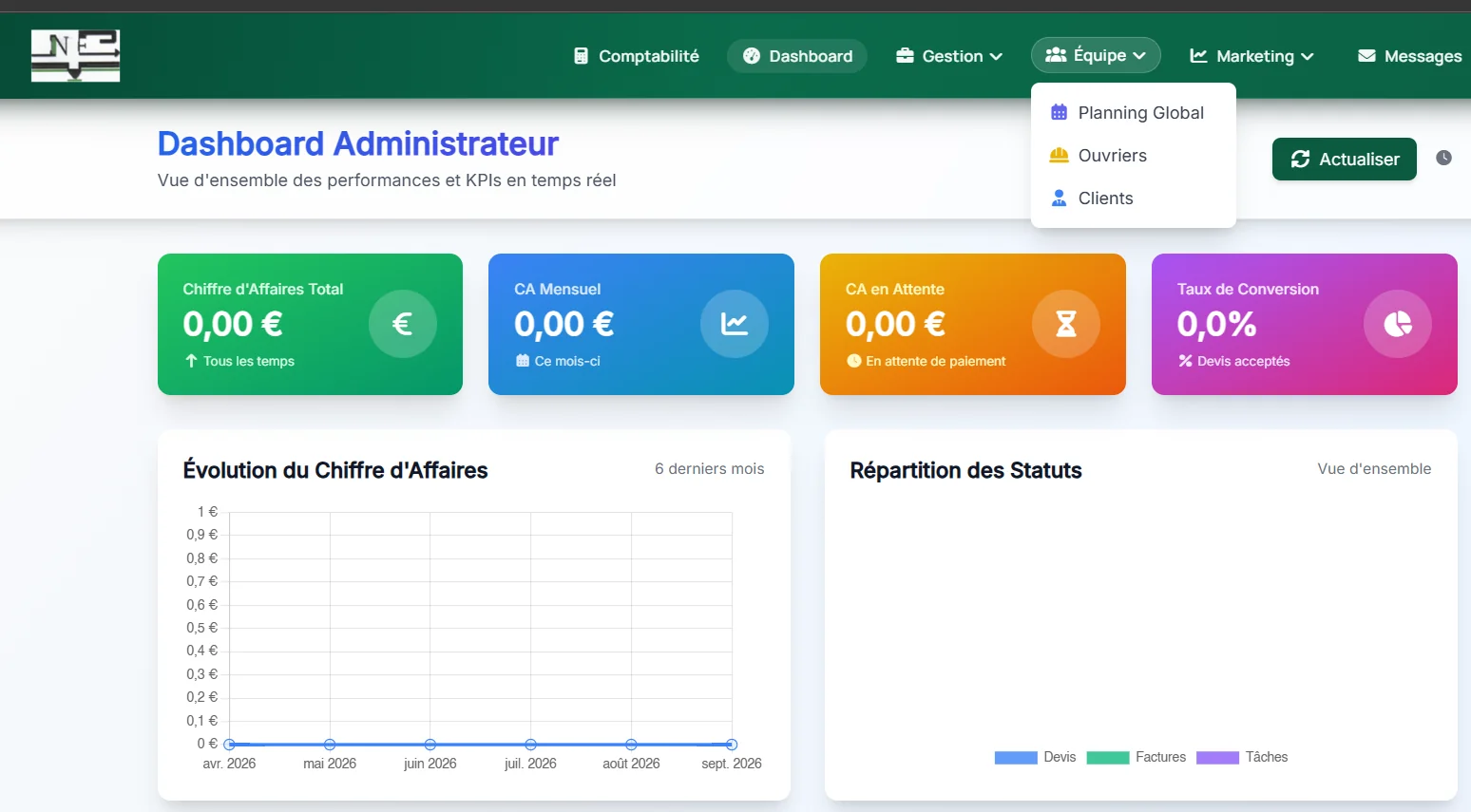Viewport: 1471px width, 812px height.
Task: Click the person icon beside Clients
Action: (x=1059, y=198)
